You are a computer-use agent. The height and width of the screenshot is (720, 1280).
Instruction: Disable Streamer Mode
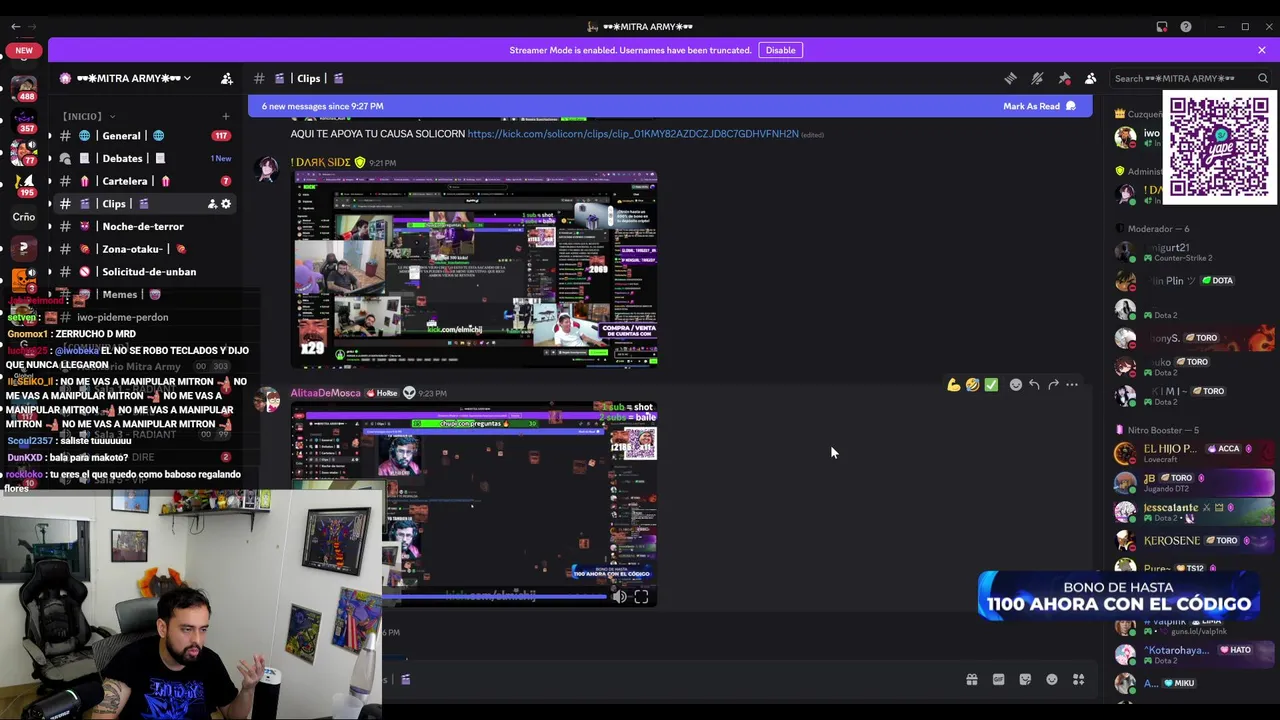780,50
